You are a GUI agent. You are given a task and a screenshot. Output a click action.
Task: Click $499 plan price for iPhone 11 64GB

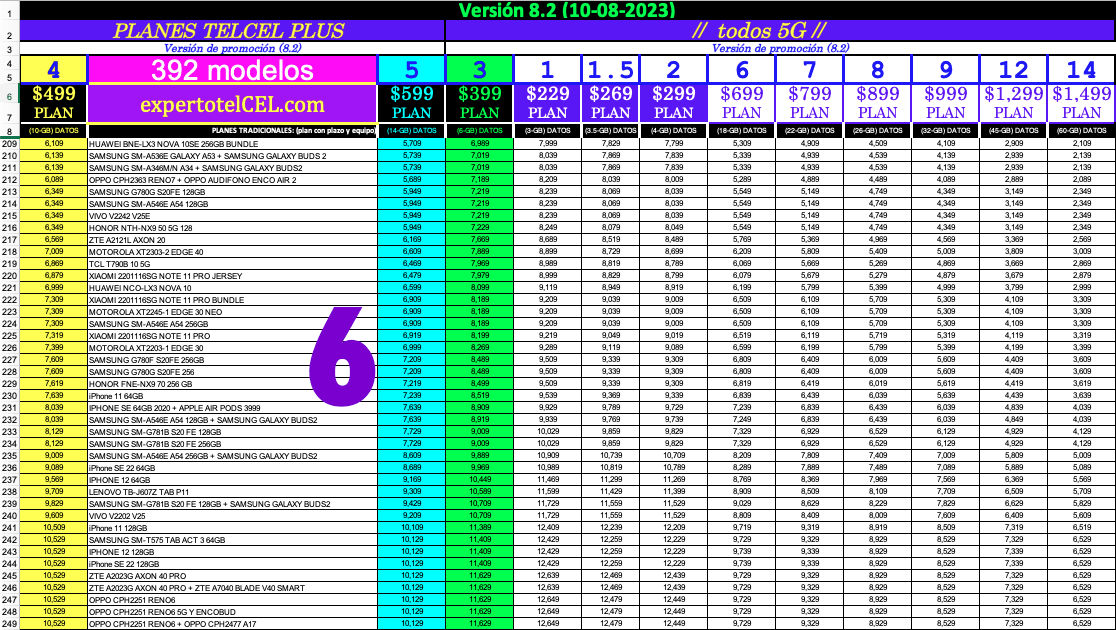click(53, 396)
